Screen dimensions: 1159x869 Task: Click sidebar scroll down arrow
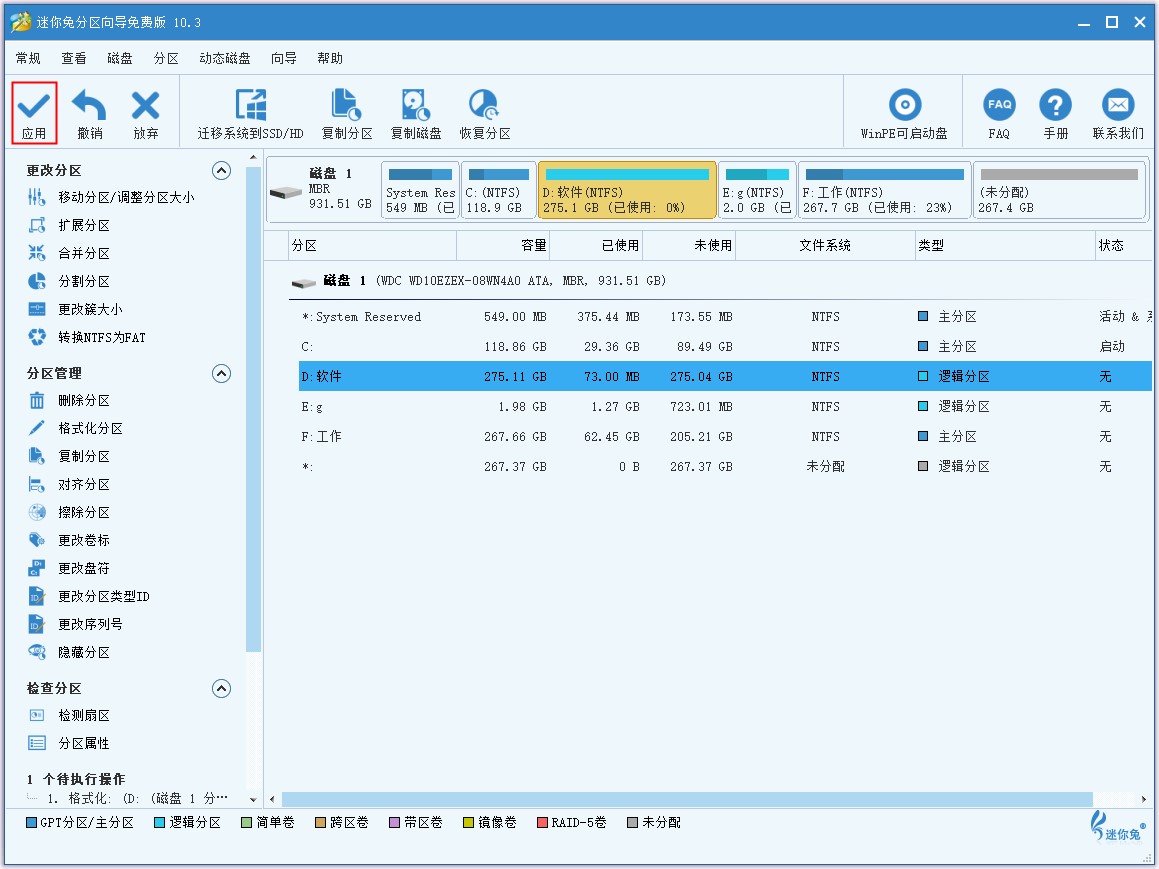coord(254,800)
